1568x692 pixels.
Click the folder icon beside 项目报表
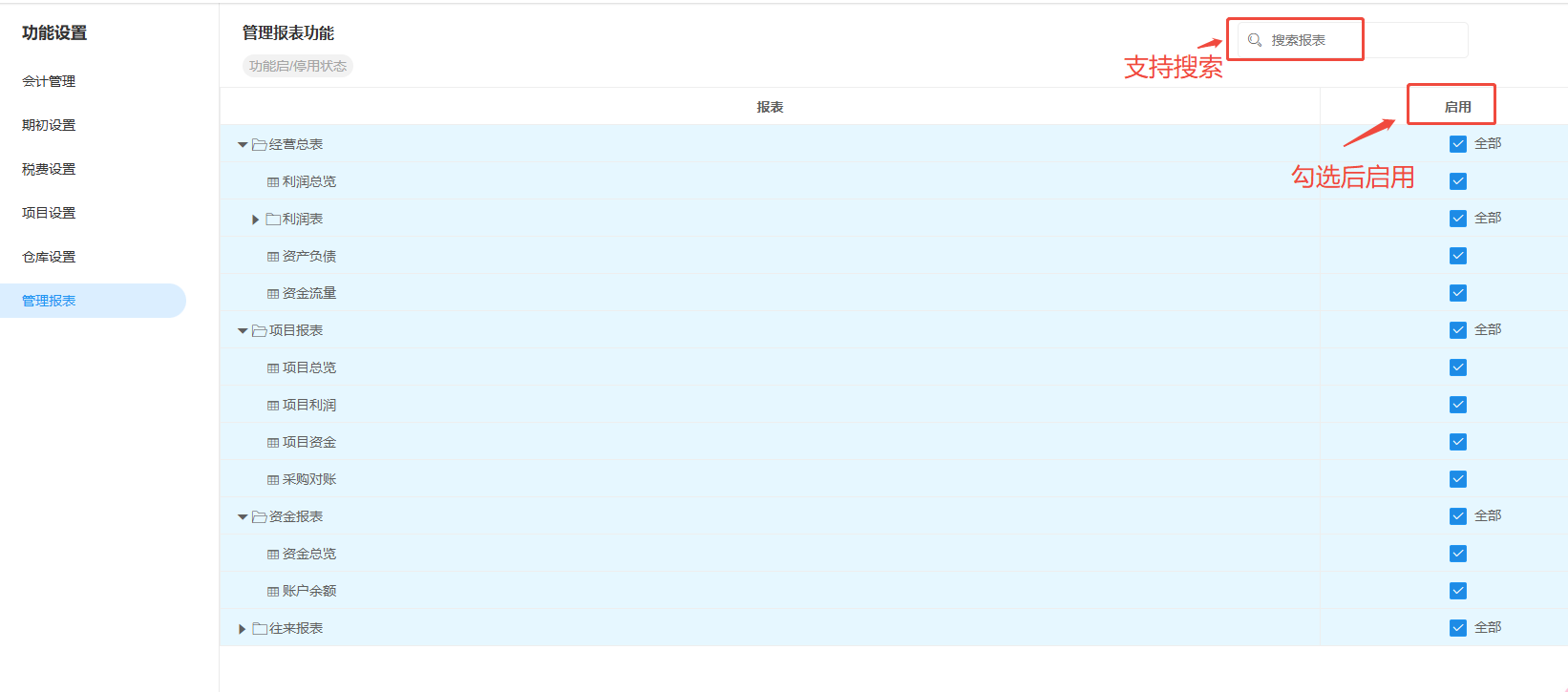pos(259,331)
